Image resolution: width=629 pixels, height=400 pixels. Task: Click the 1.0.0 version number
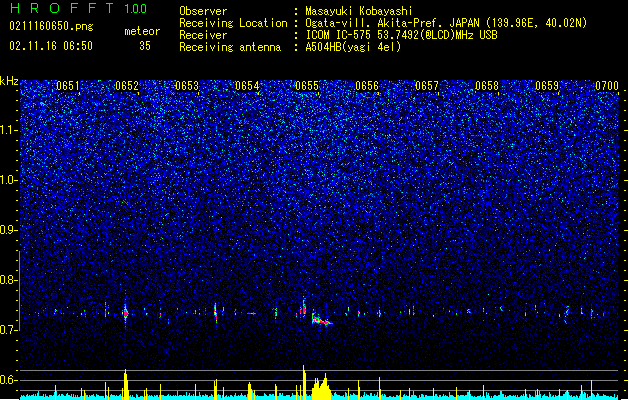click(x=135, y=9)
